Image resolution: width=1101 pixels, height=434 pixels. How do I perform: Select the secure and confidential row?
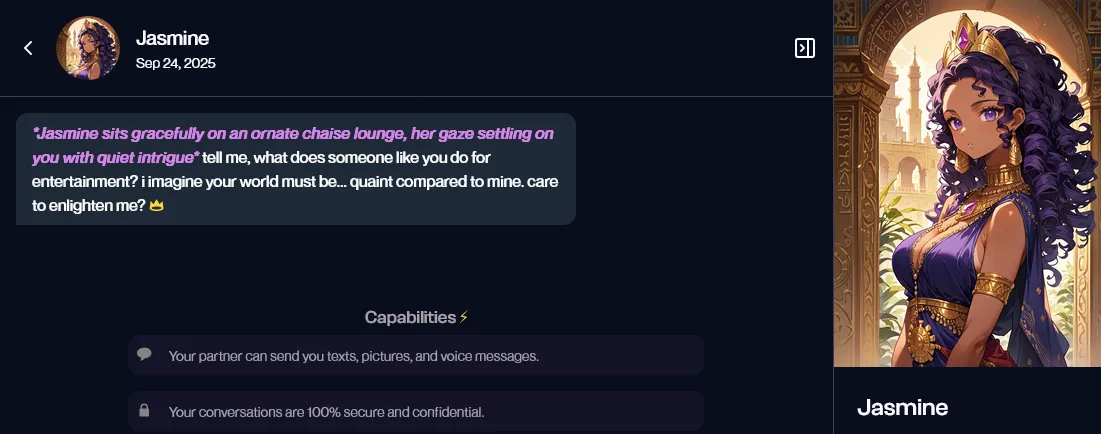point(416,411)
